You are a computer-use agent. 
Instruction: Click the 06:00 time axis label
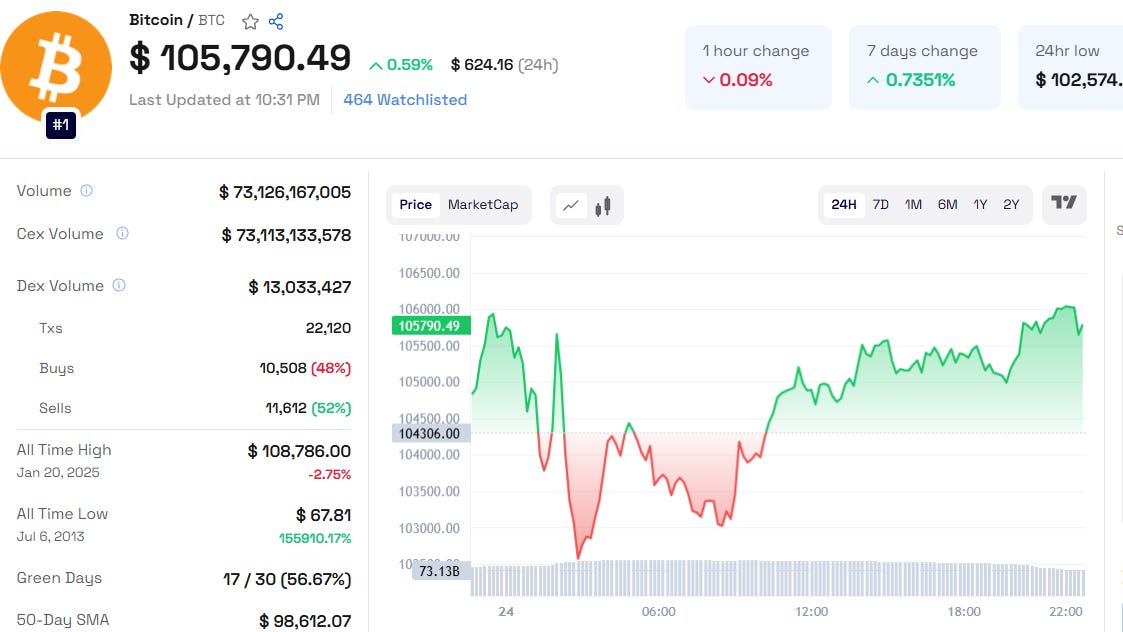point(658,611)
